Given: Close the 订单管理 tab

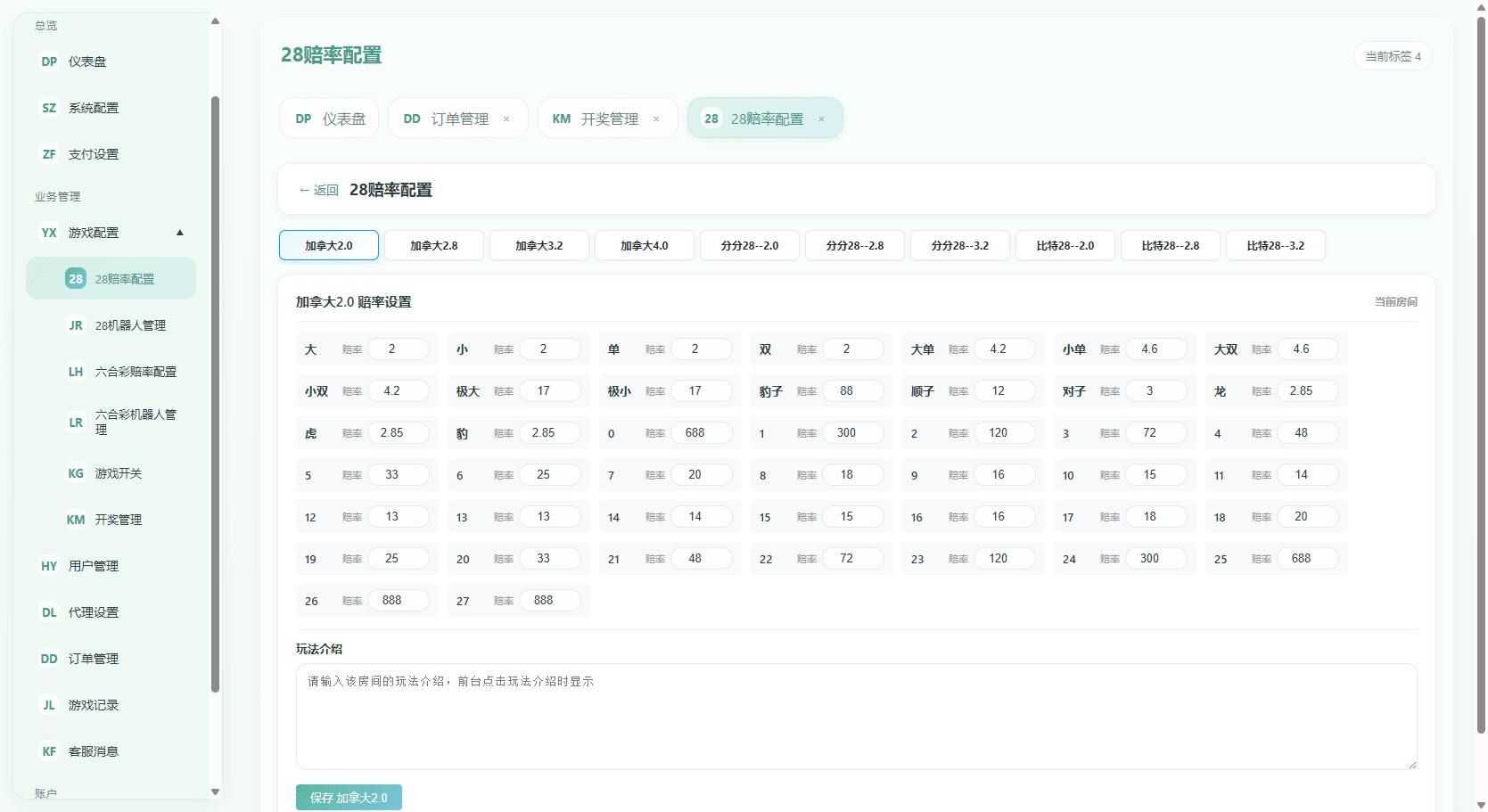Looking at the screenshot, I should (x=506, y=119).
